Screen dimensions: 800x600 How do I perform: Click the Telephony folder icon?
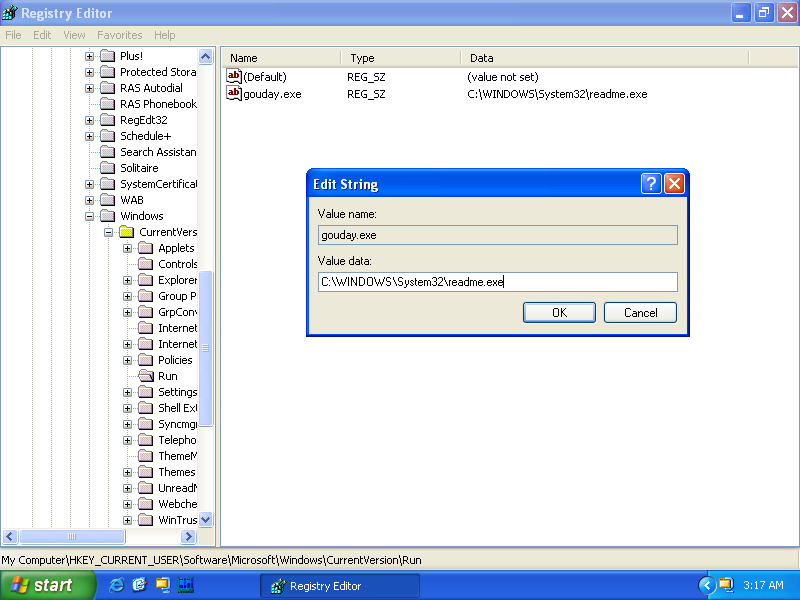[x=146, y=440]
